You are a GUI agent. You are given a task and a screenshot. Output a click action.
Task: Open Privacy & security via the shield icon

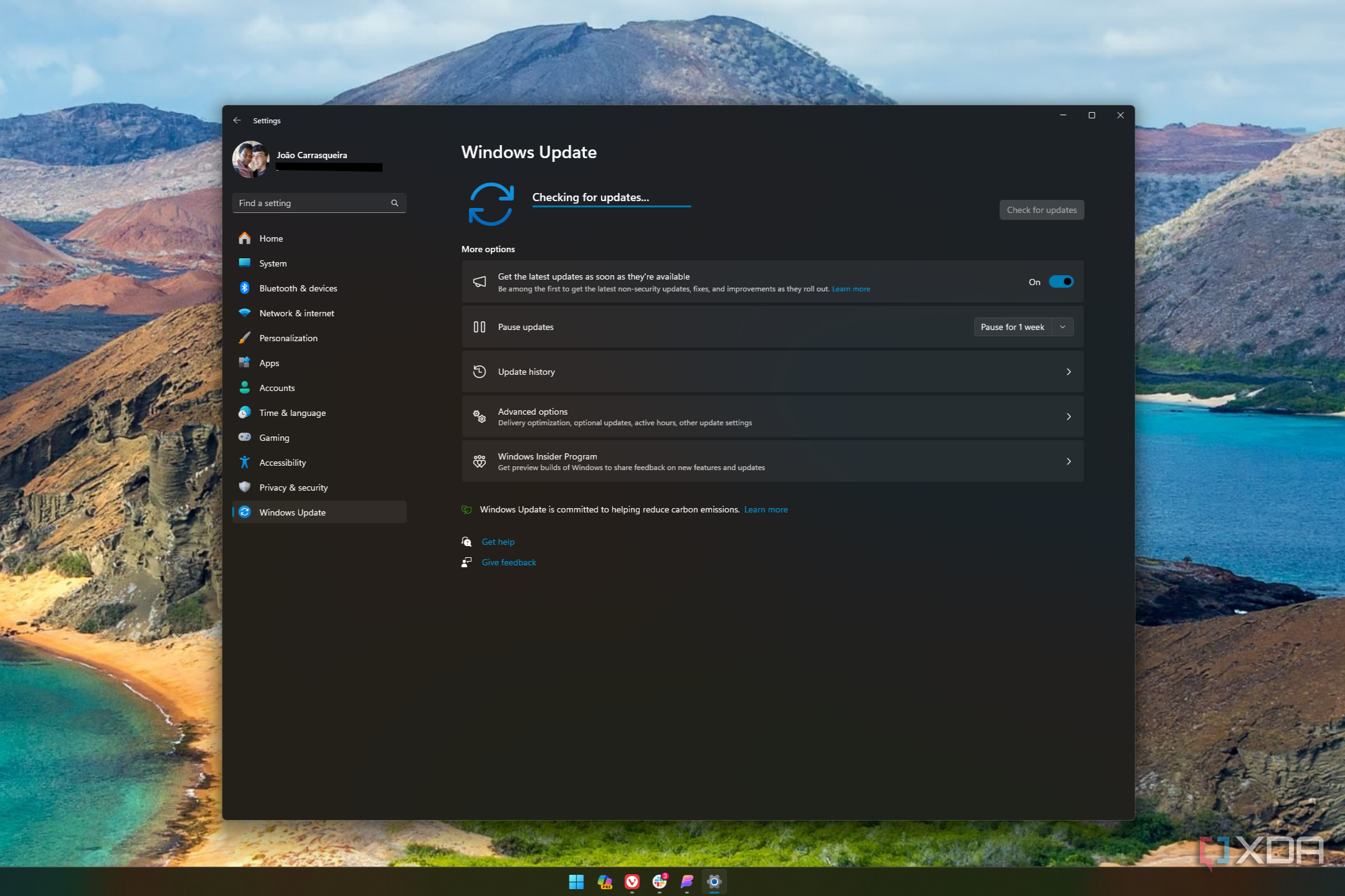[245, 487]
